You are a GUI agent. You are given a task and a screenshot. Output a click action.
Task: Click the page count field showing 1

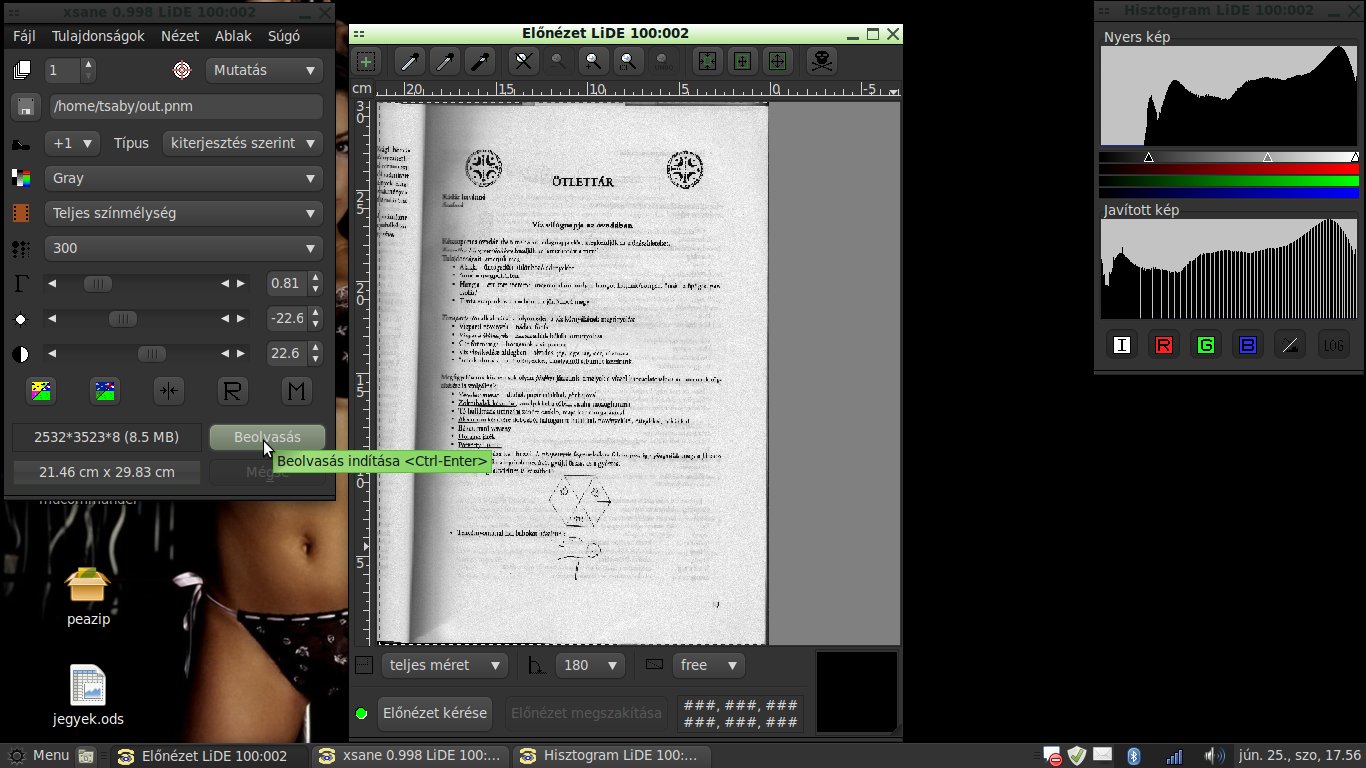(x=62, y=70)
